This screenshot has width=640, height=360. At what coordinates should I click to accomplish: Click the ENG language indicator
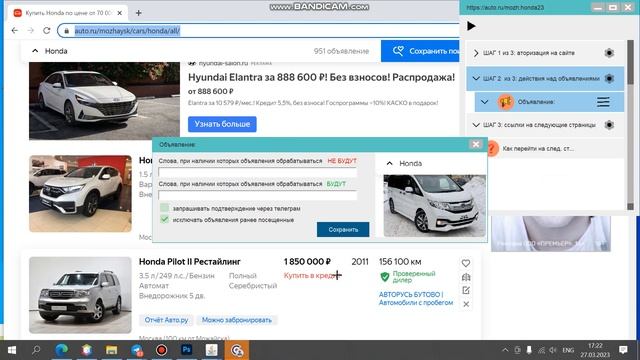(568, 350)
